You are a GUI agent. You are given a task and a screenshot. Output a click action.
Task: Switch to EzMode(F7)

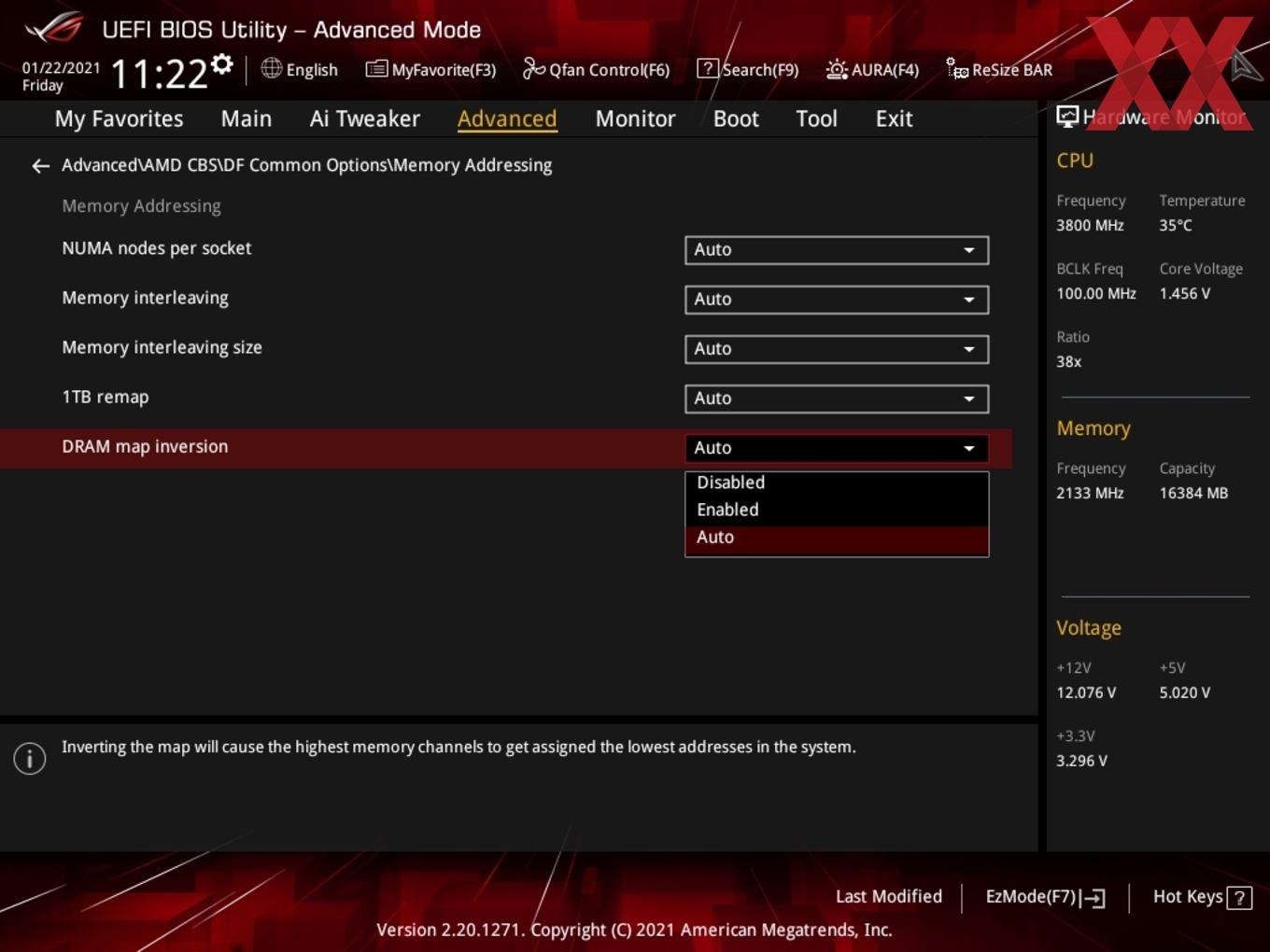tap(1045, 897)
